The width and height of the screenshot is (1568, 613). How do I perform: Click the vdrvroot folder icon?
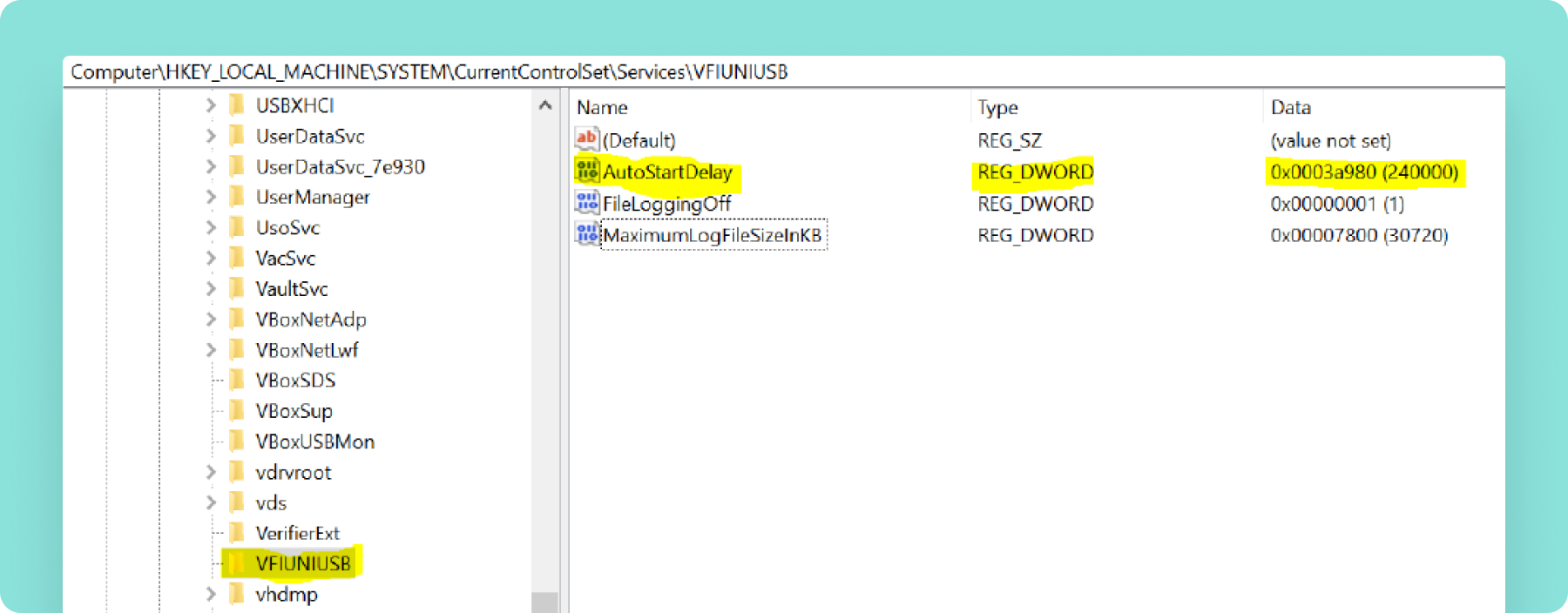(236, 472)
